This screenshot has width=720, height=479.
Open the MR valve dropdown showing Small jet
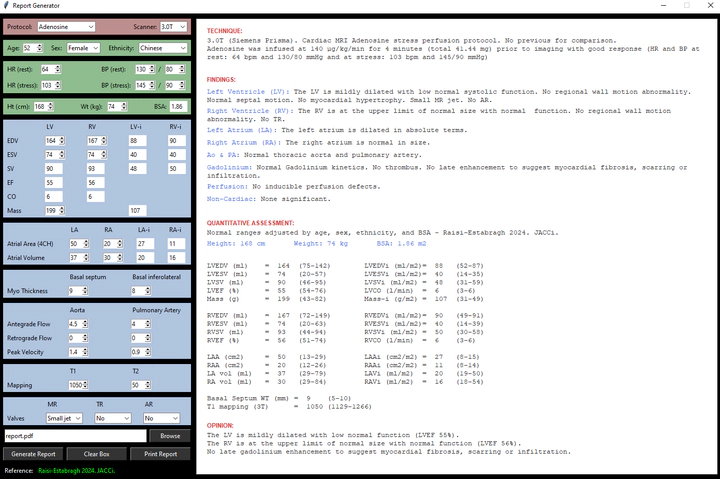tap(66, 418)
